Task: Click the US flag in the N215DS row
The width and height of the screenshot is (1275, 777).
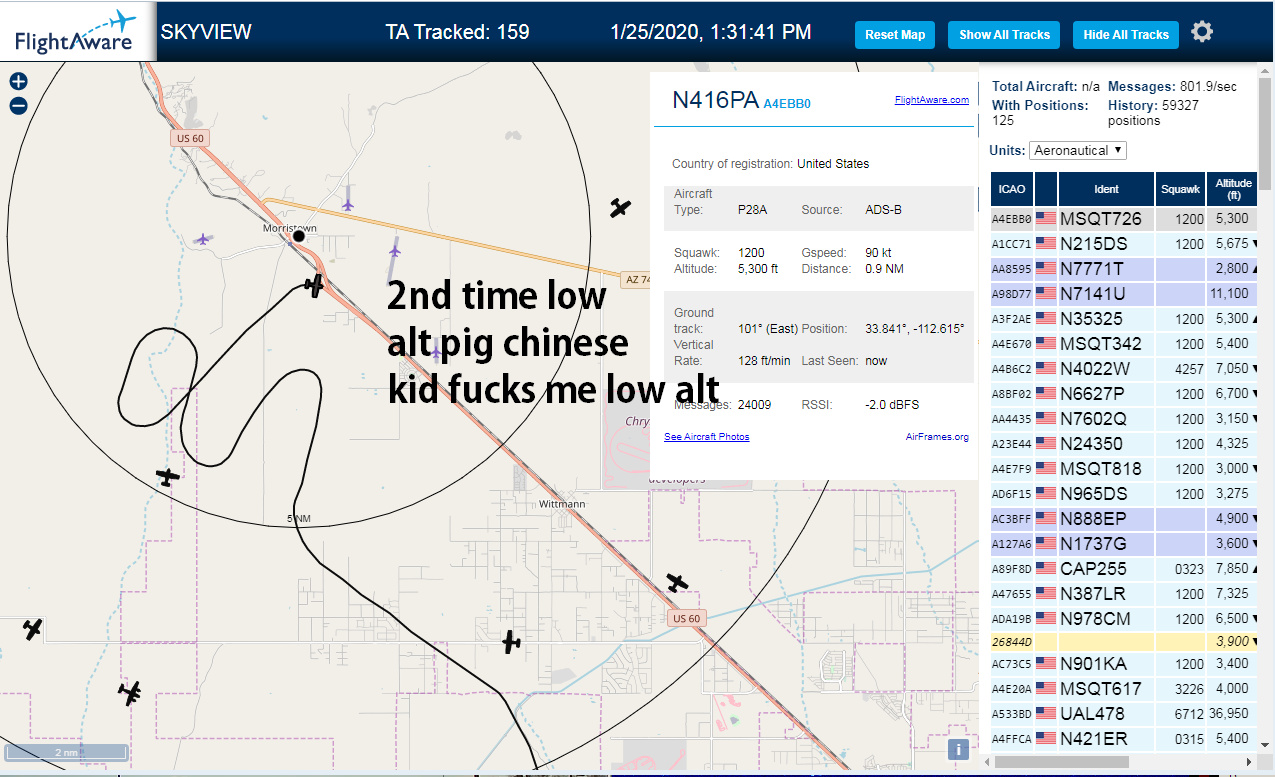Action: [1046, 244]
